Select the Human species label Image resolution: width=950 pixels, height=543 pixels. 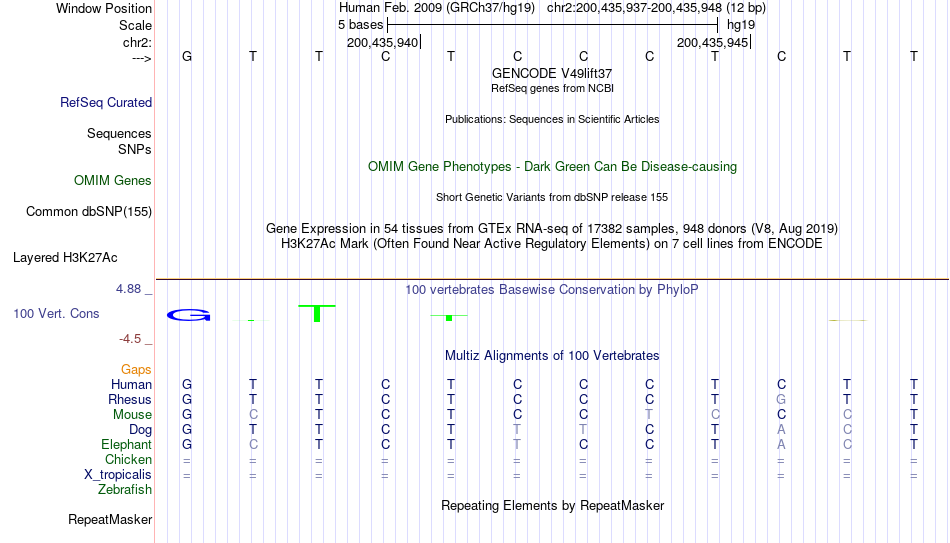pyautogui.click(x=131, y=385)
